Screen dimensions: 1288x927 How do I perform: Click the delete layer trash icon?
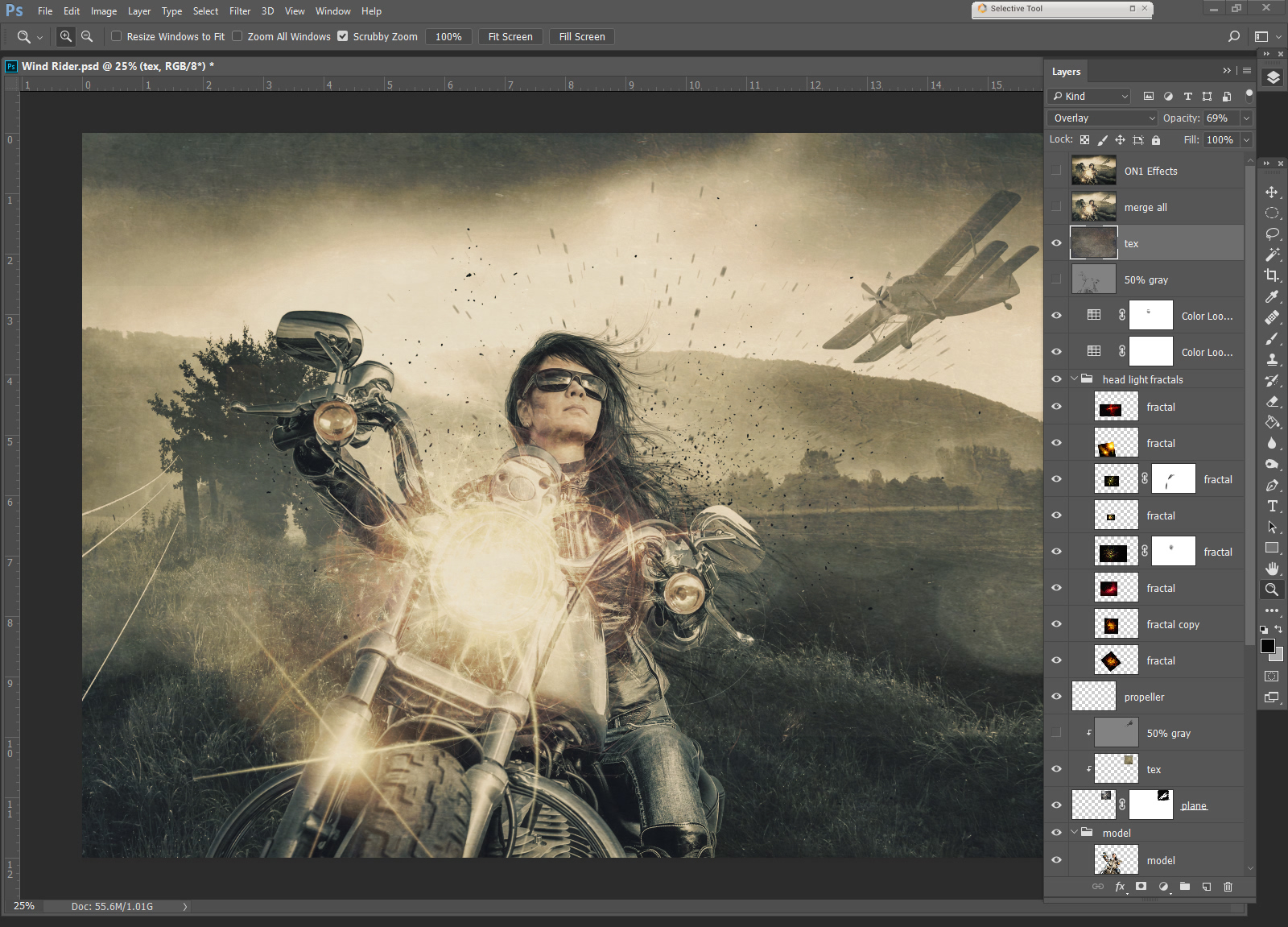point(1228,887)
